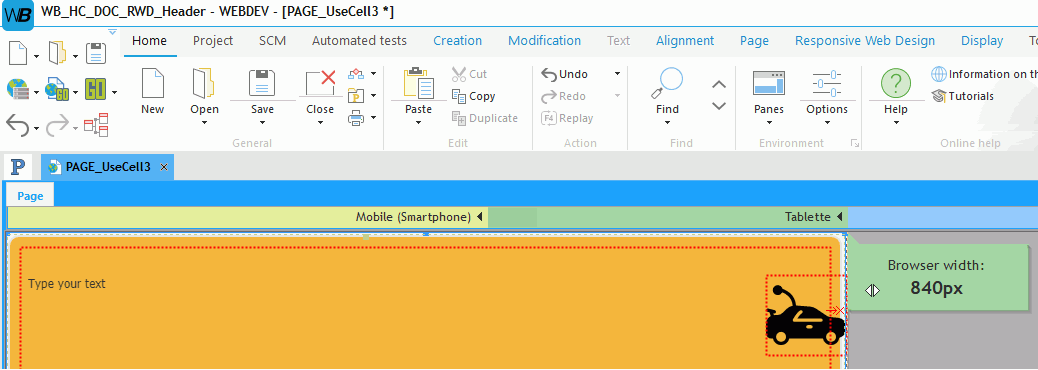Screen dimensions: 1038x370
Task: Open the Help question mark icon
Action: click(896, 83)
